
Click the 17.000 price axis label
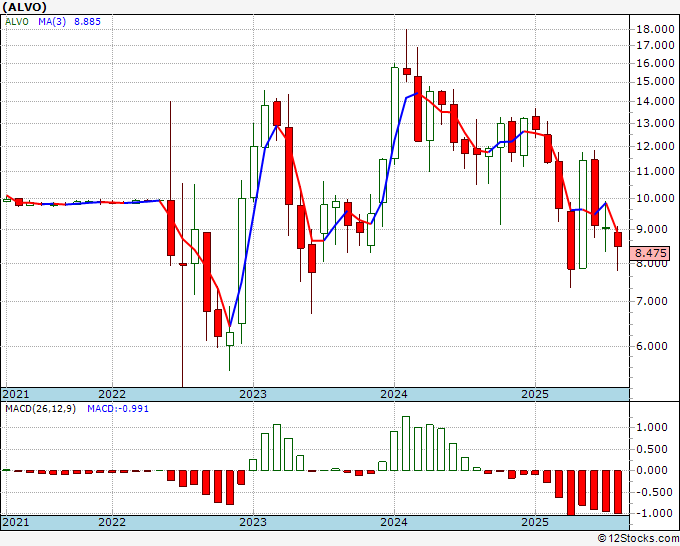tap(655, 45)
